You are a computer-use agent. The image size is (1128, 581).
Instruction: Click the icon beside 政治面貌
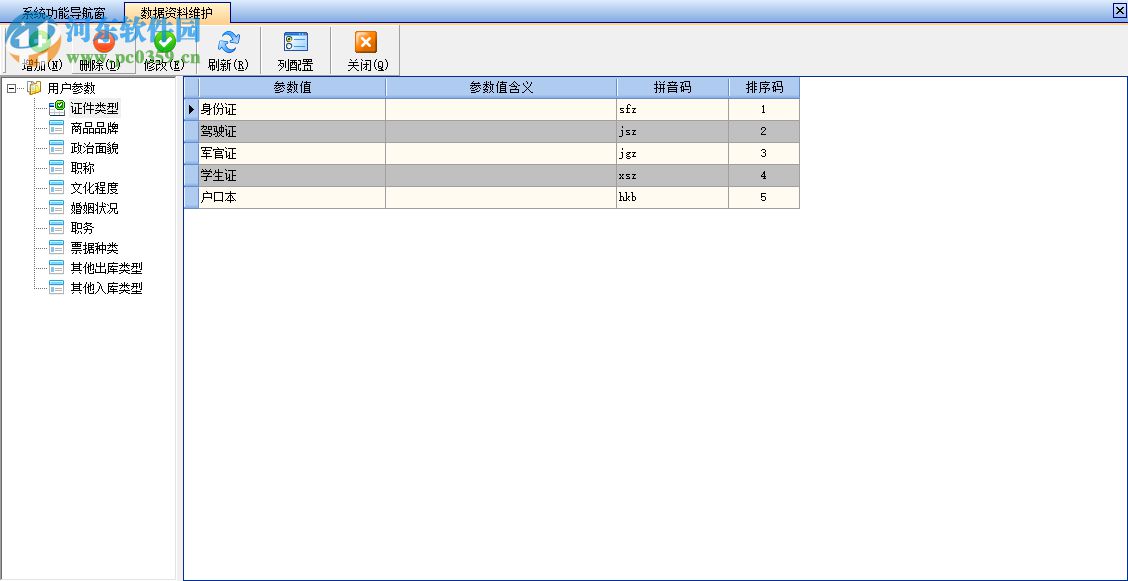(x=57, y=148)
